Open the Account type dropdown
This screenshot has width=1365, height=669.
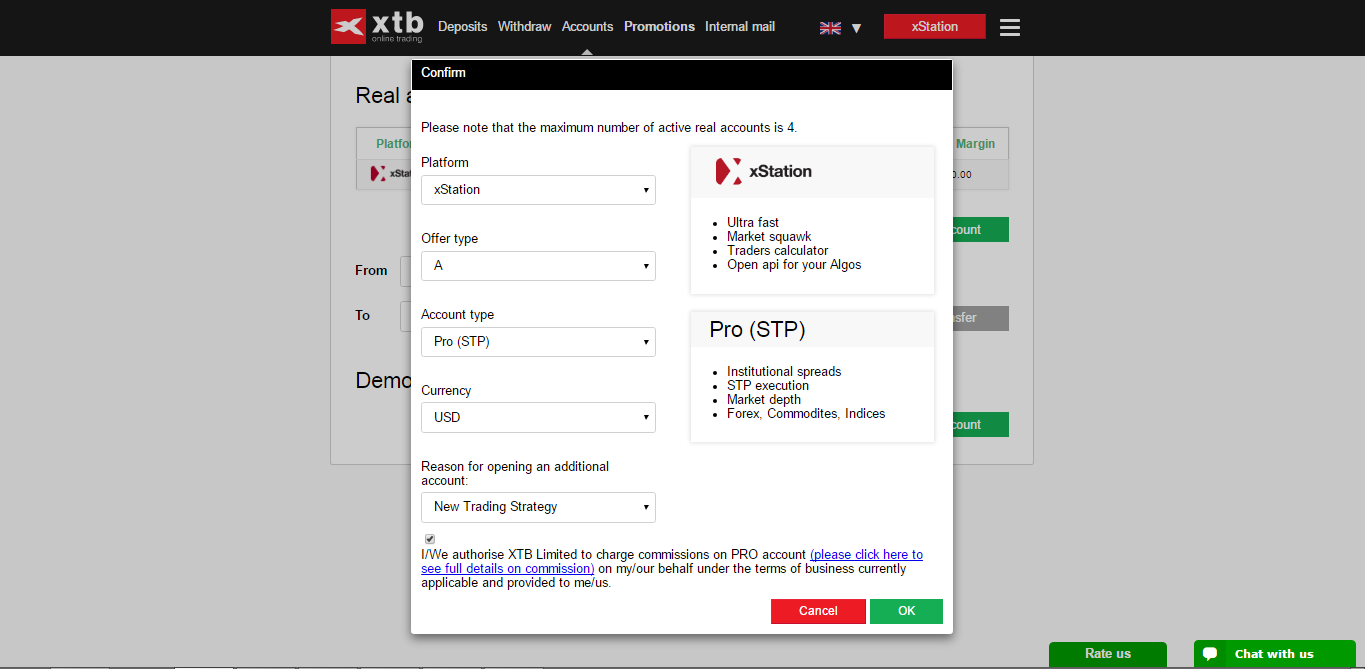(x=538, y=342)
